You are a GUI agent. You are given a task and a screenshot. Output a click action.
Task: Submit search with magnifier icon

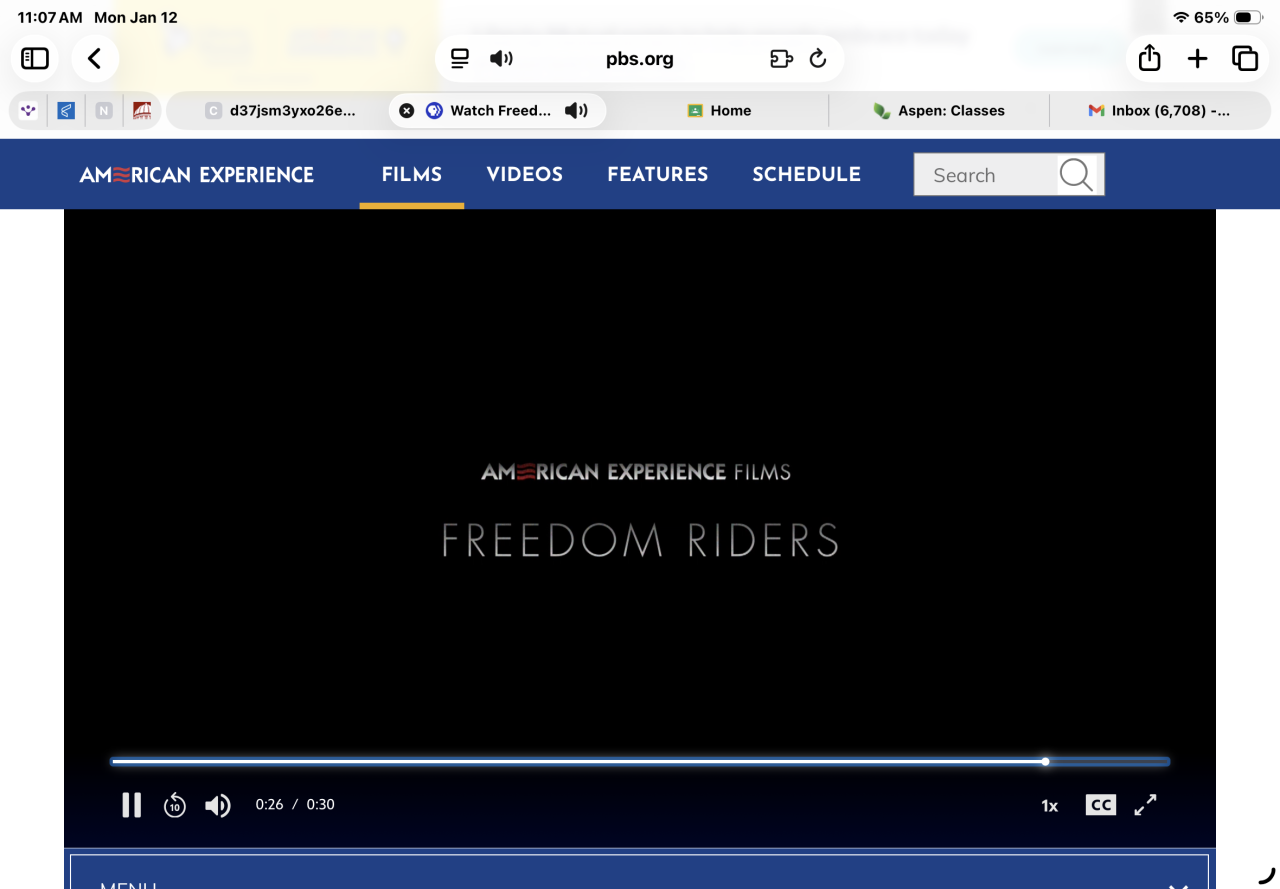[x=1077, y=175]
